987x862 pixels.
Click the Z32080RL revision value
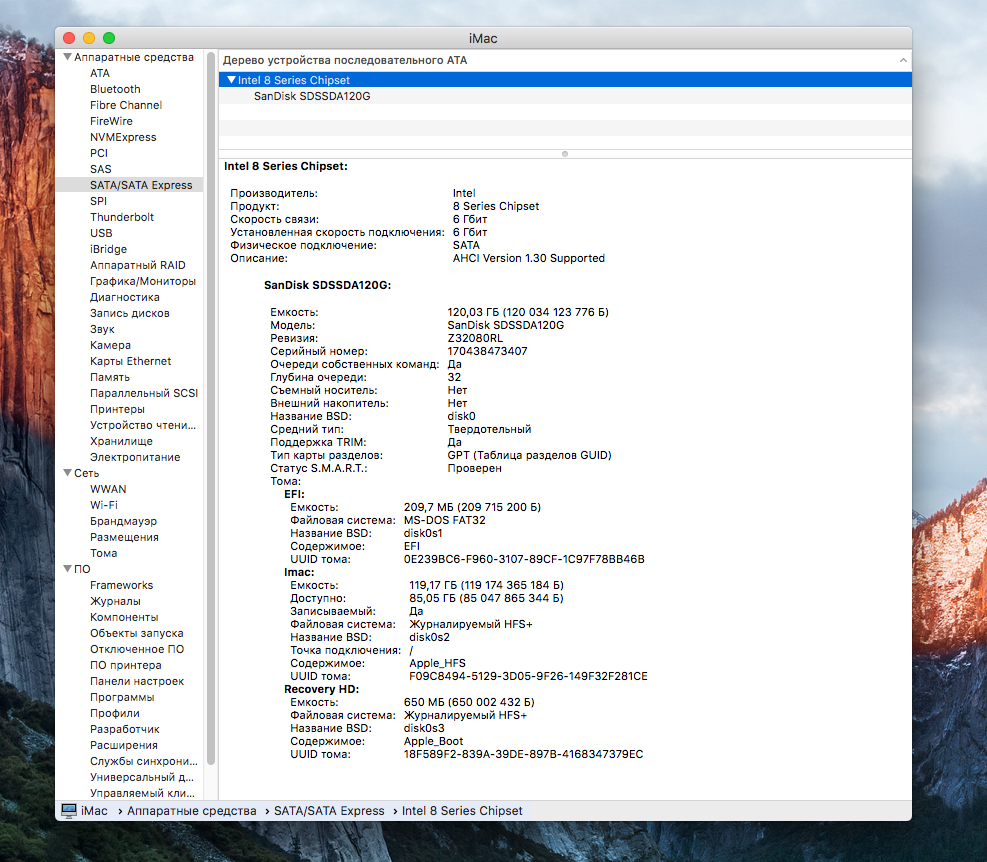tap(475, 338)
